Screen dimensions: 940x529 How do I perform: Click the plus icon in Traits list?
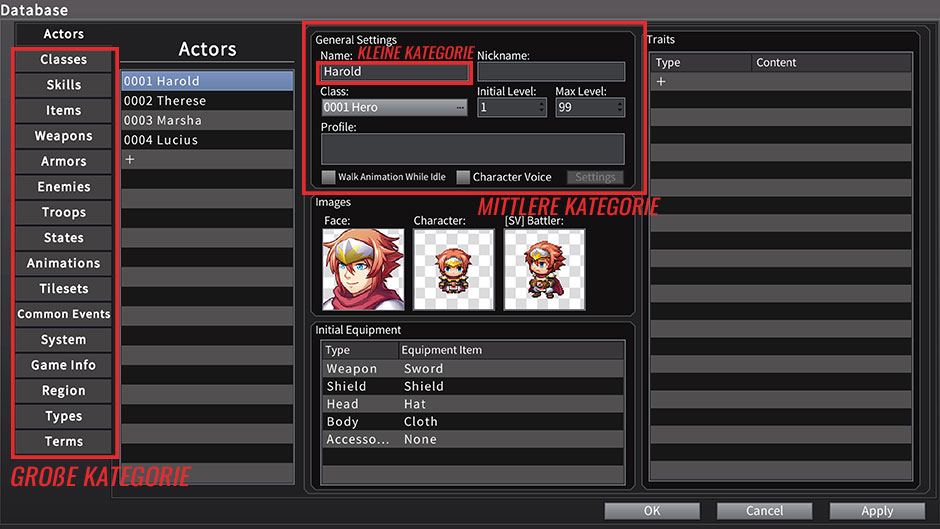[661, 82]
